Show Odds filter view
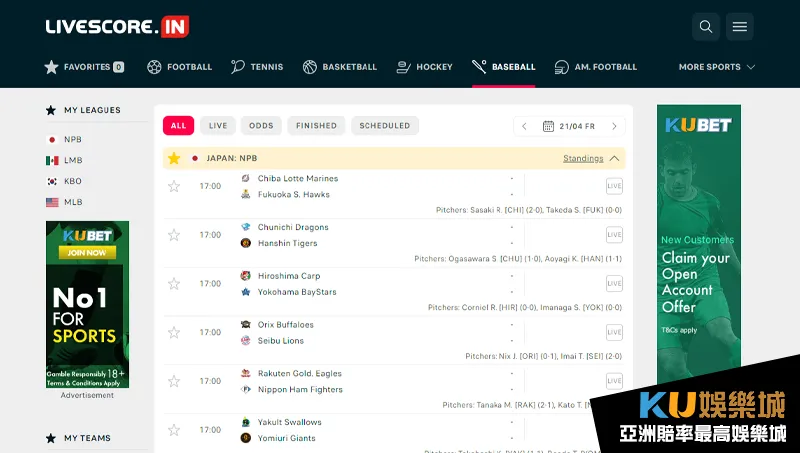800x453 pixels. 261,125
